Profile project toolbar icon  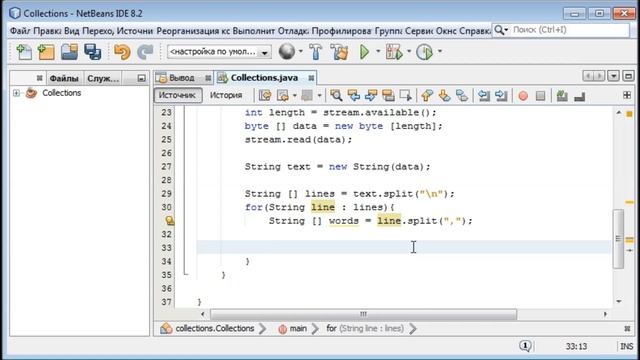click(424, 52)
